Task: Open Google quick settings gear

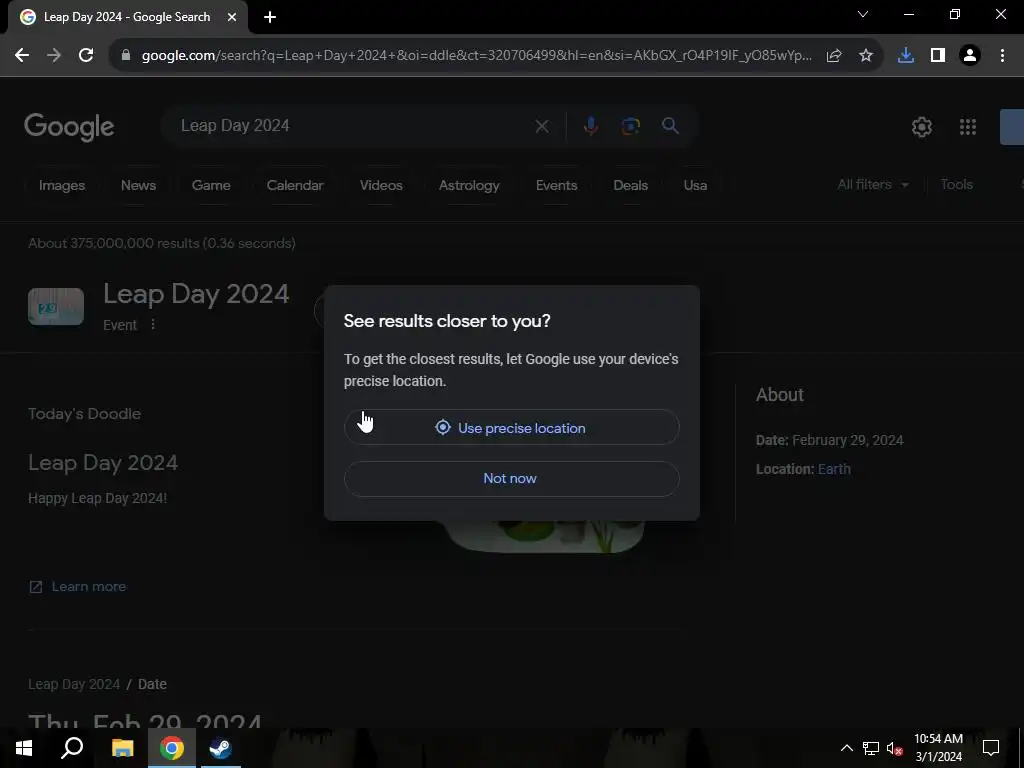Action: coord(921,127)
